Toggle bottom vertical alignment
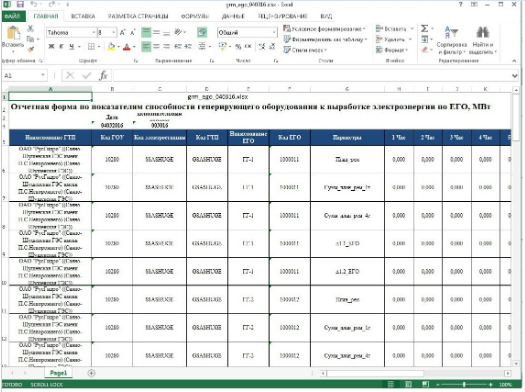This screenshot has width=525, height=392. tap(166, 32)
